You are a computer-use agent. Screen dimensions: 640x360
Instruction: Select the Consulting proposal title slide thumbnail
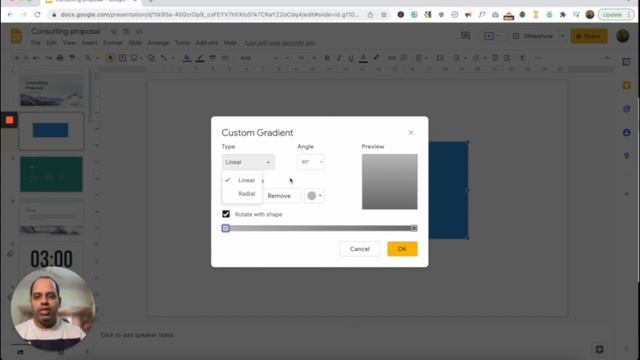(x=51, y=91)
